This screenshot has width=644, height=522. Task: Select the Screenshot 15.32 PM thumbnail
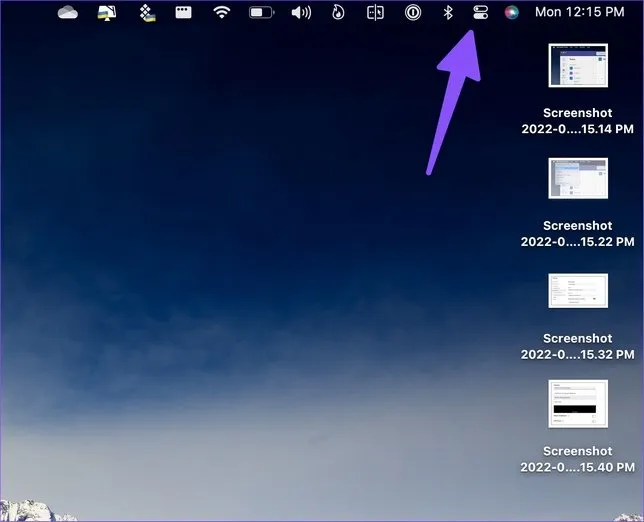click(x=577, y=291)
